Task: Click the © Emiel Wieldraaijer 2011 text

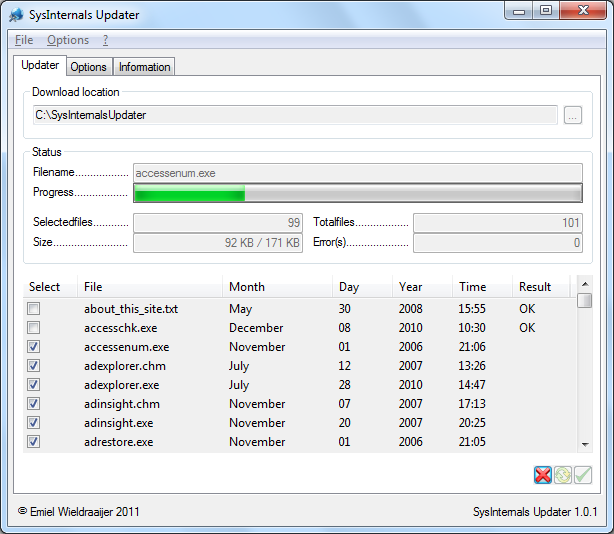Action: point(79,512)
